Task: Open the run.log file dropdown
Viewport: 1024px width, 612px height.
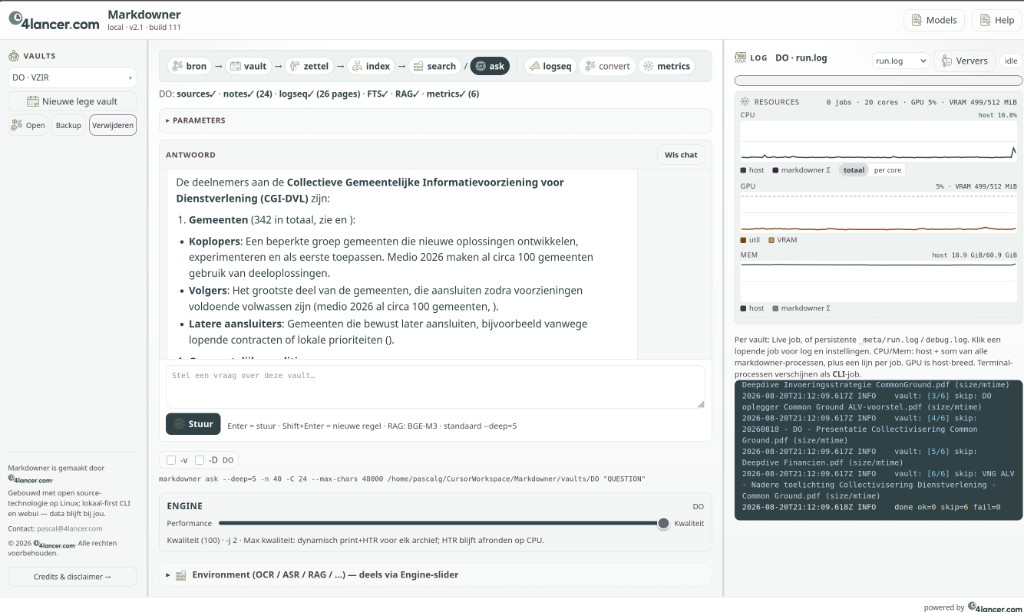Action: click(x=901, y=61)
